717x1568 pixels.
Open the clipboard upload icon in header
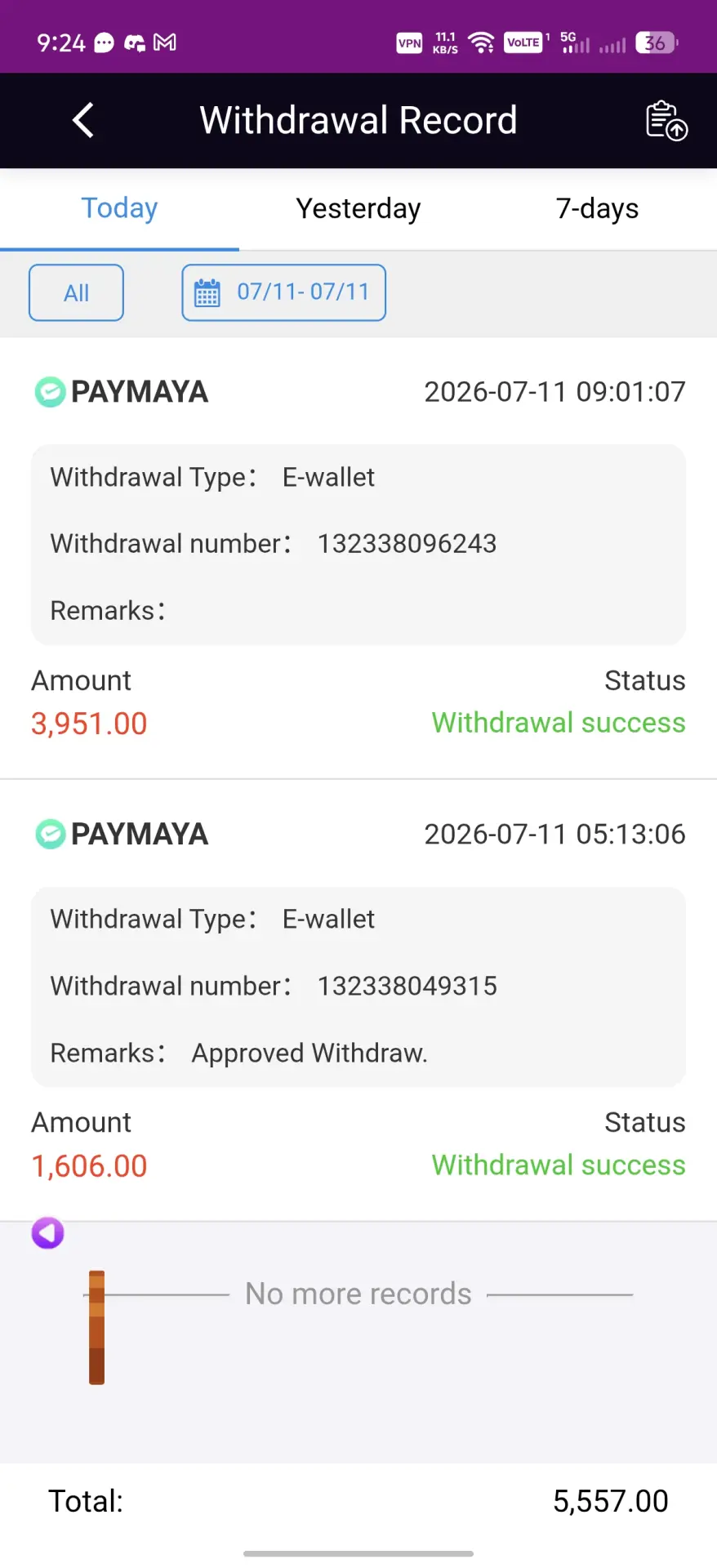tap(666, 121)
